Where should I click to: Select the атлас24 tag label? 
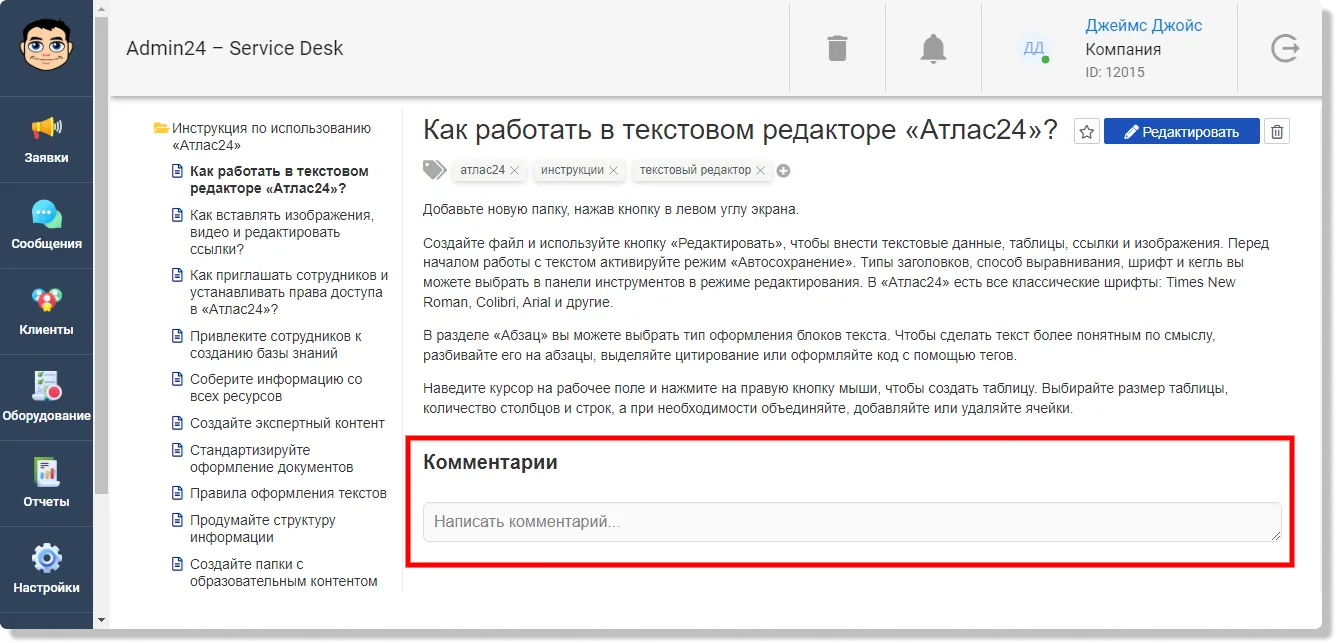pyautogui.click(x=482, y=170)
